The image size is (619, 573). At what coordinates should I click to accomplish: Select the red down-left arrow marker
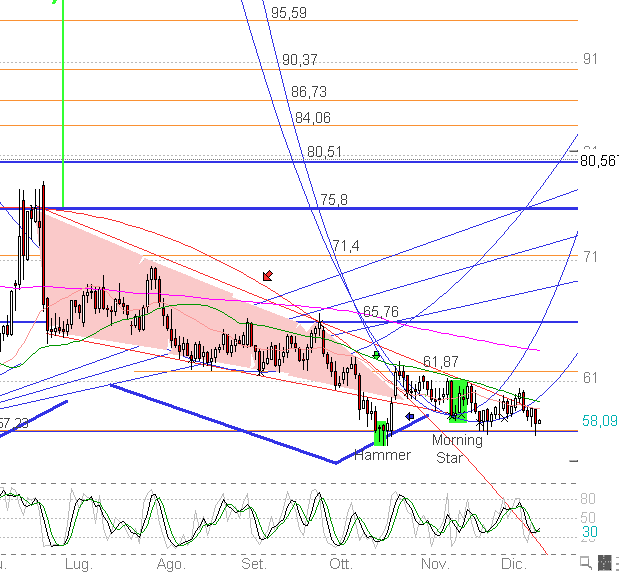pyautogui.click(x=267, y=275)
